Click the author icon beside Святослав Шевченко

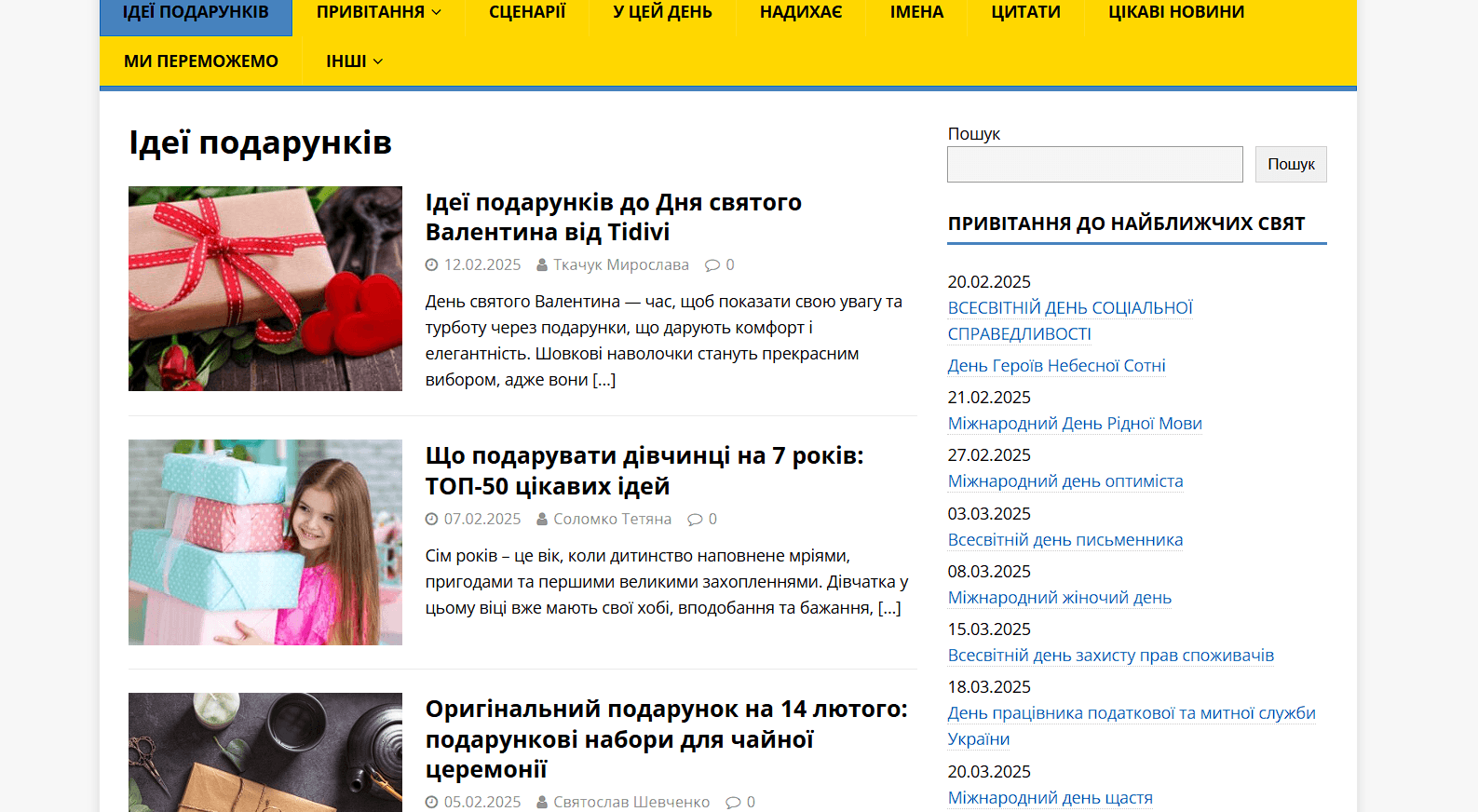542,803
